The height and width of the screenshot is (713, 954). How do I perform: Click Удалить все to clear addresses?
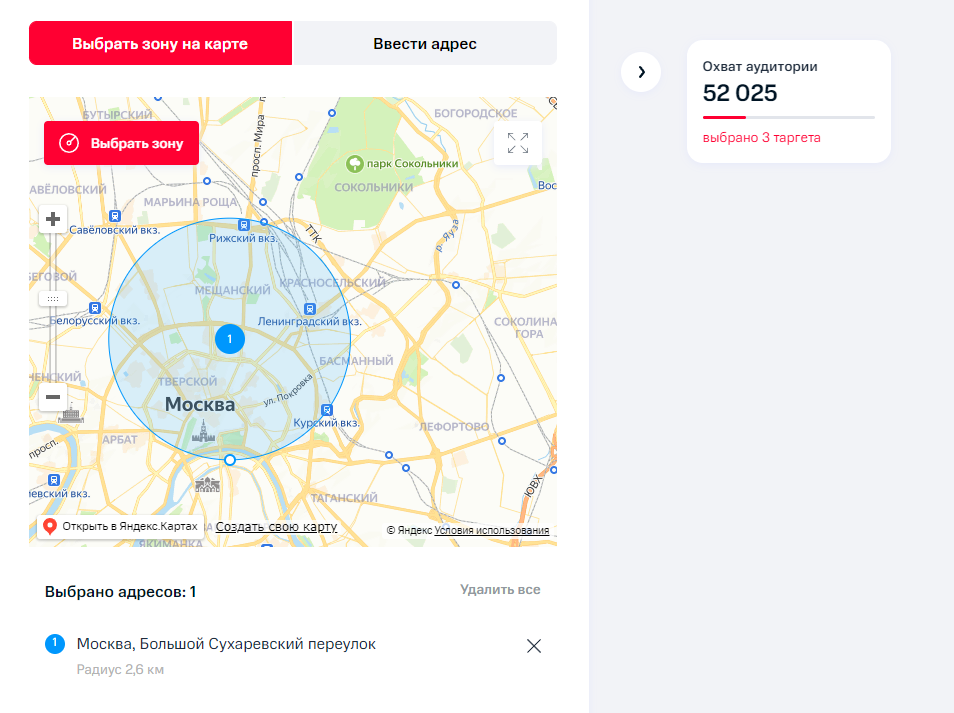click(500, 590)
